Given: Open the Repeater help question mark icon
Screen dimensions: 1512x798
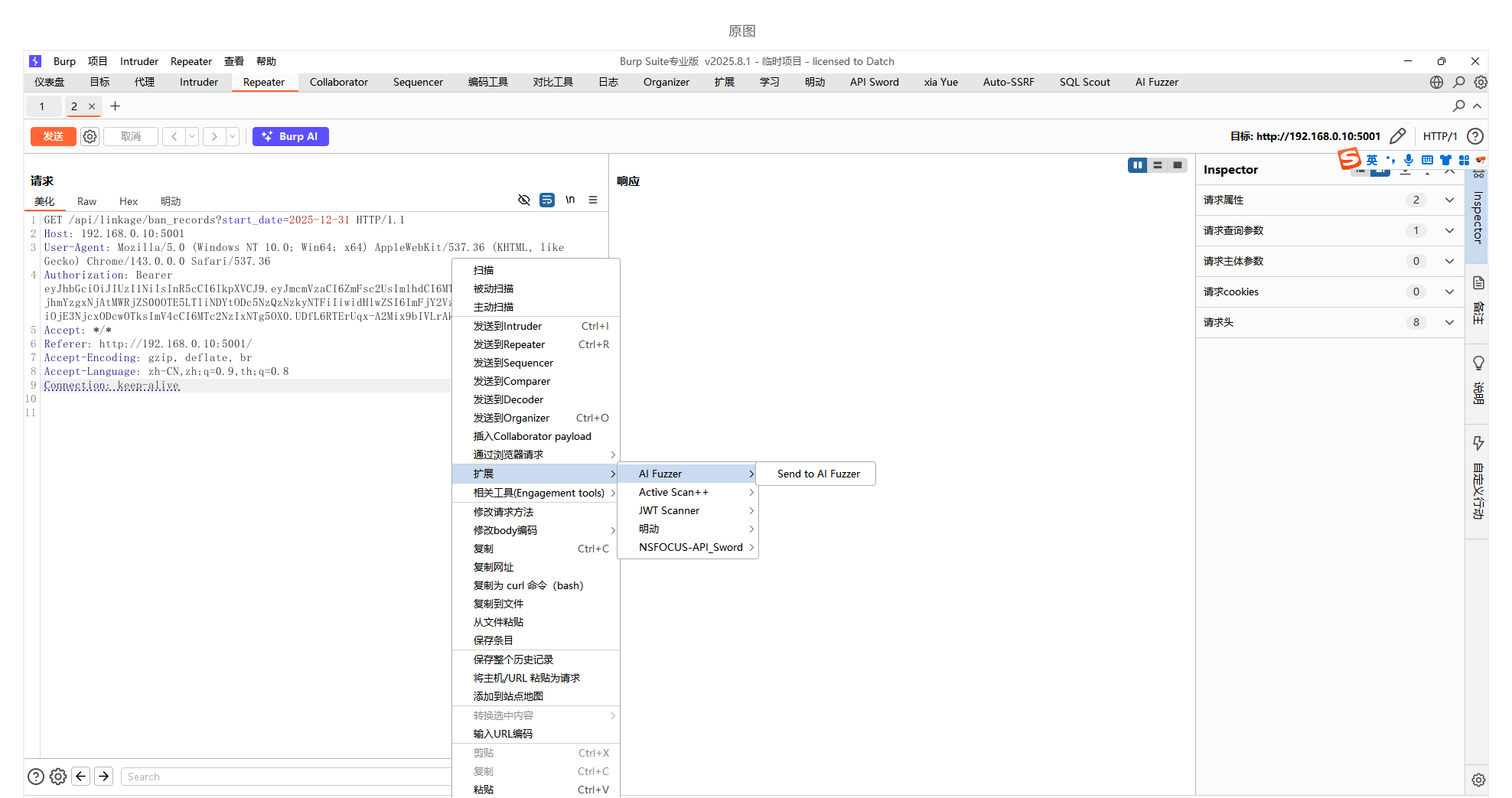Looking at the screenshot, I should [1475, 136].
